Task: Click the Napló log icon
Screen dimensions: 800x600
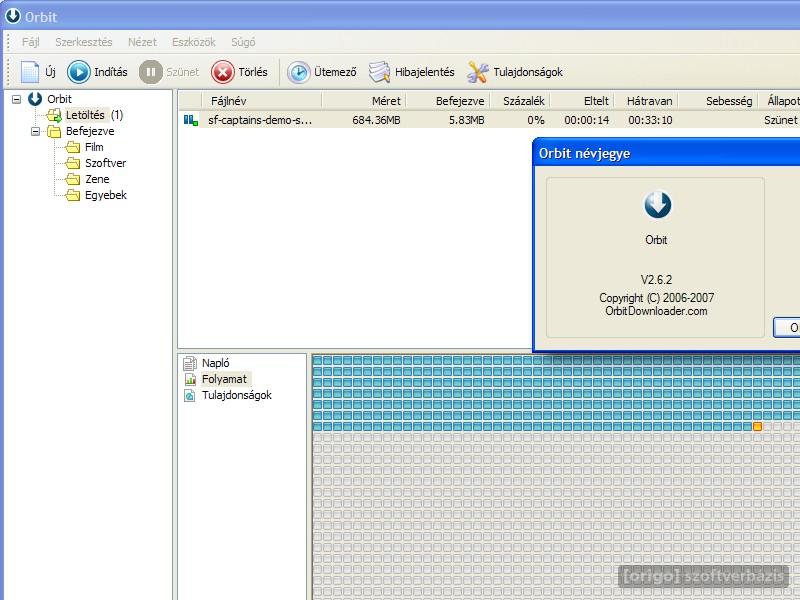Action: 190,363
